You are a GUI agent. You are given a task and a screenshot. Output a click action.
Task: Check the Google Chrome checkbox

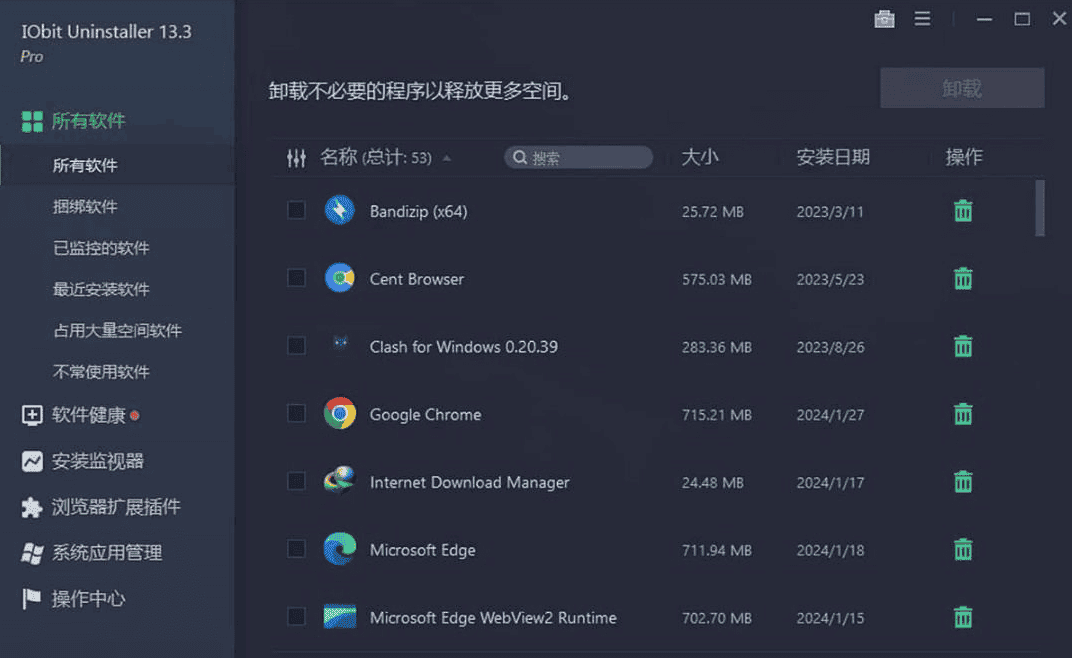pos(296,412)
